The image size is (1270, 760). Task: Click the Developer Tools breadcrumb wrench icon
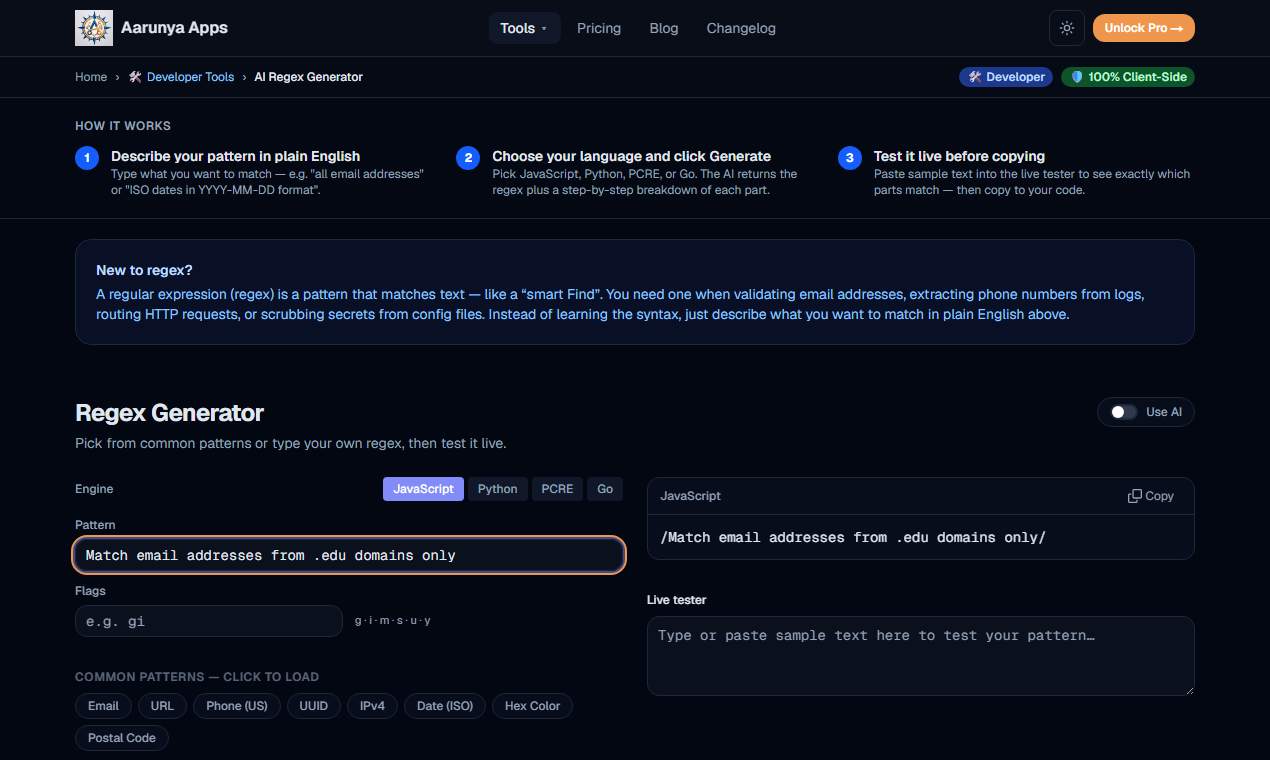tap(135, 77)
